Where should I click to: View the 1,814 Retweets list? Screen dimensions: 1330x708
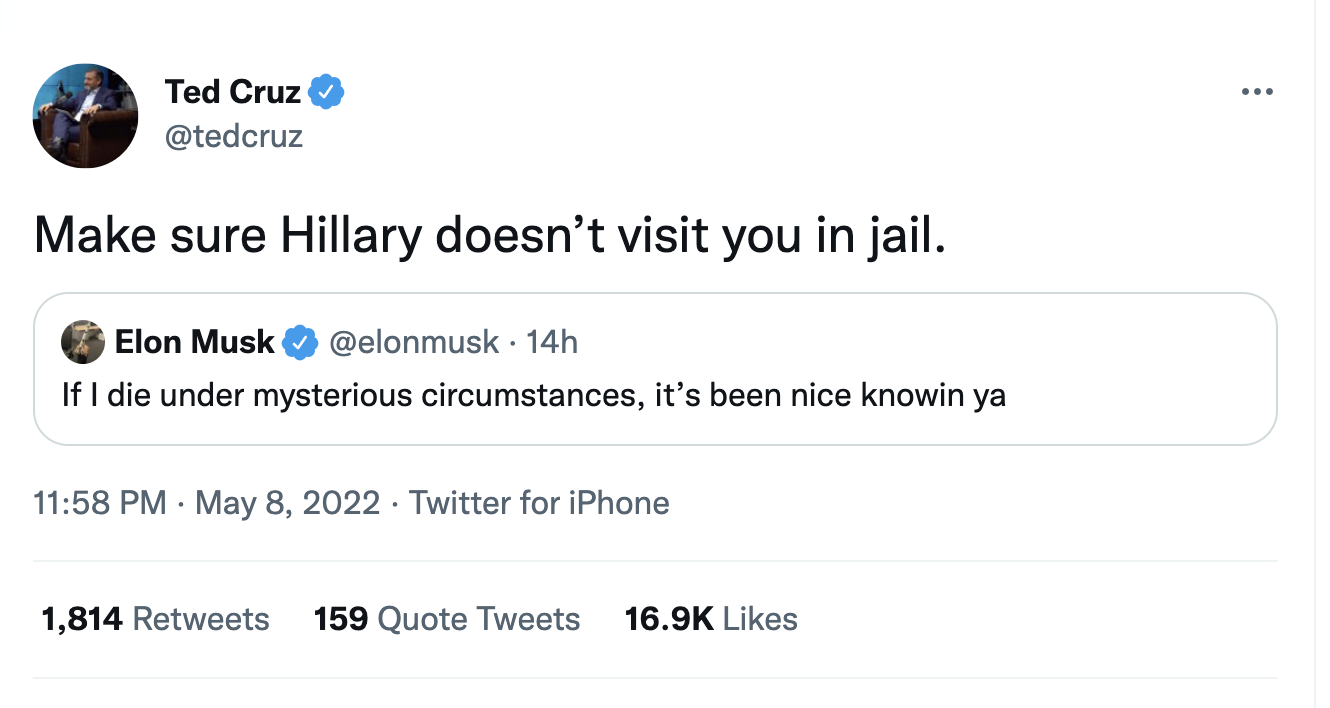point(155,619)
